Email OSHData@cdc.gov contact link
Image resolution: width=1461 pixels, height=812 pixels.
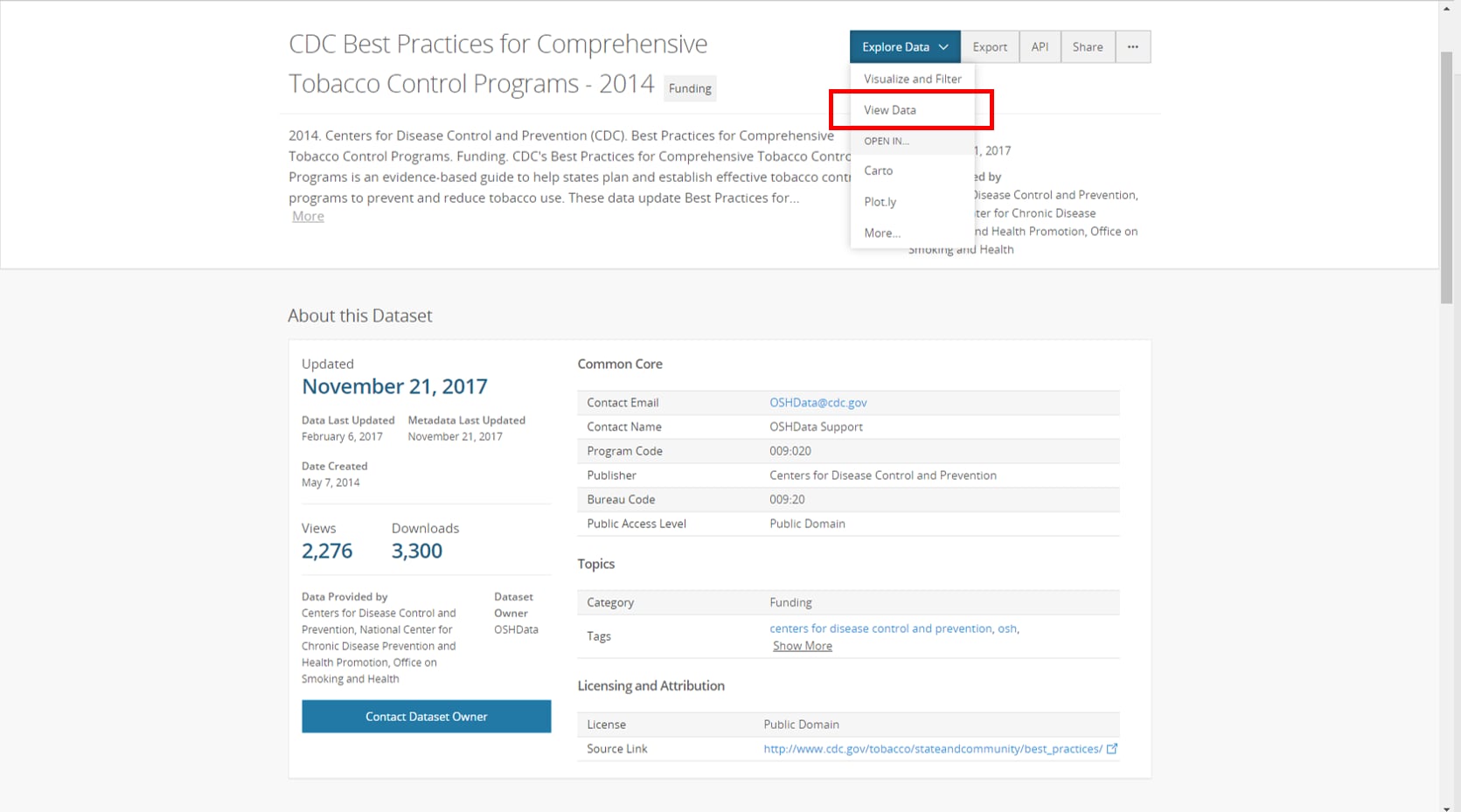tap(818, 403)
